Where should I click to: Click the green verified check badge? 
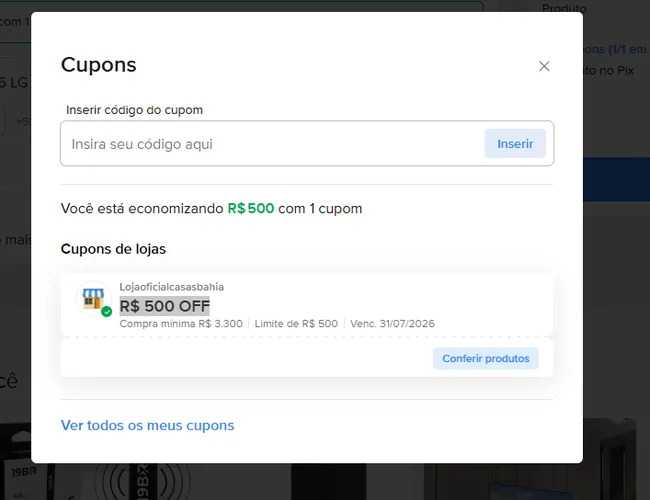107,311
